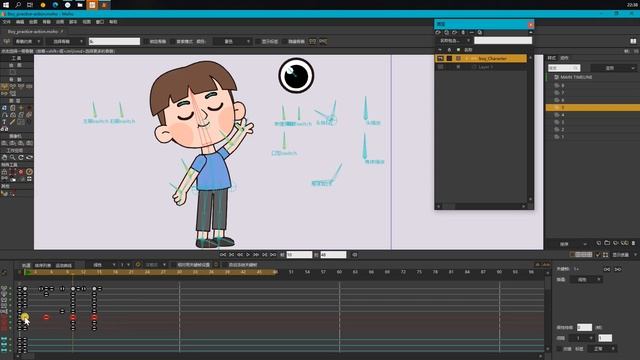Open Windows Start menu
Screen dimensions: 640x360
[x=6, y=5]
